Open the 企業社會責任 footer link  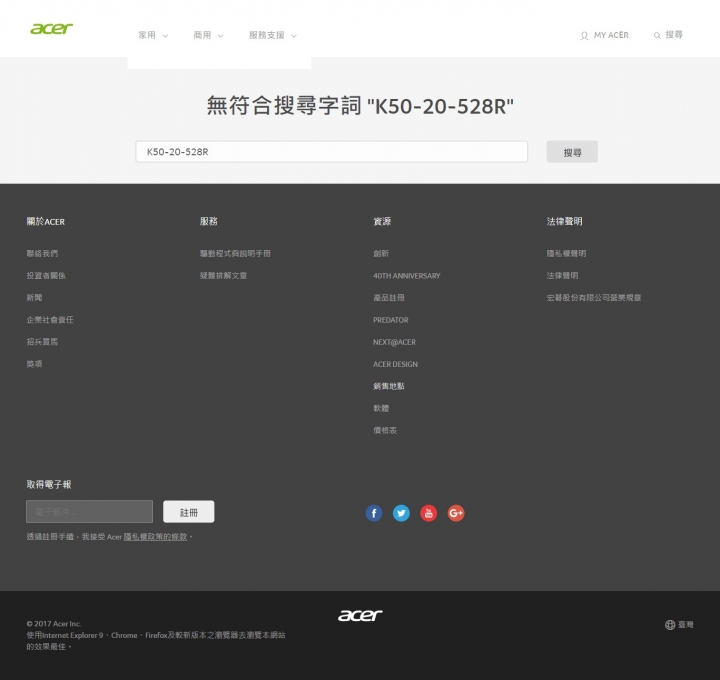point(50,320)
